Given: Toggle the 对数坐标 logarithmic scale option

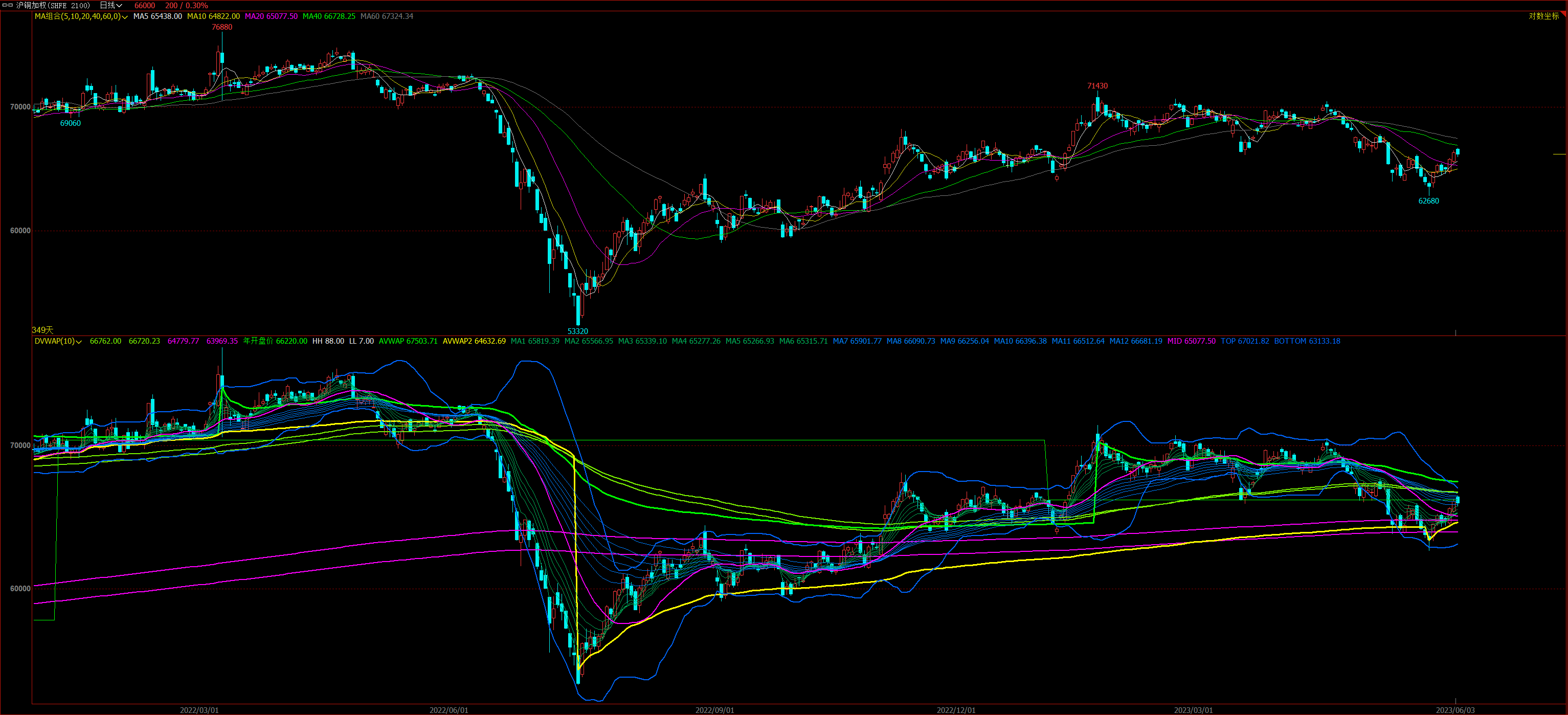Looking at the screenshot, I should click(1543, 16).
